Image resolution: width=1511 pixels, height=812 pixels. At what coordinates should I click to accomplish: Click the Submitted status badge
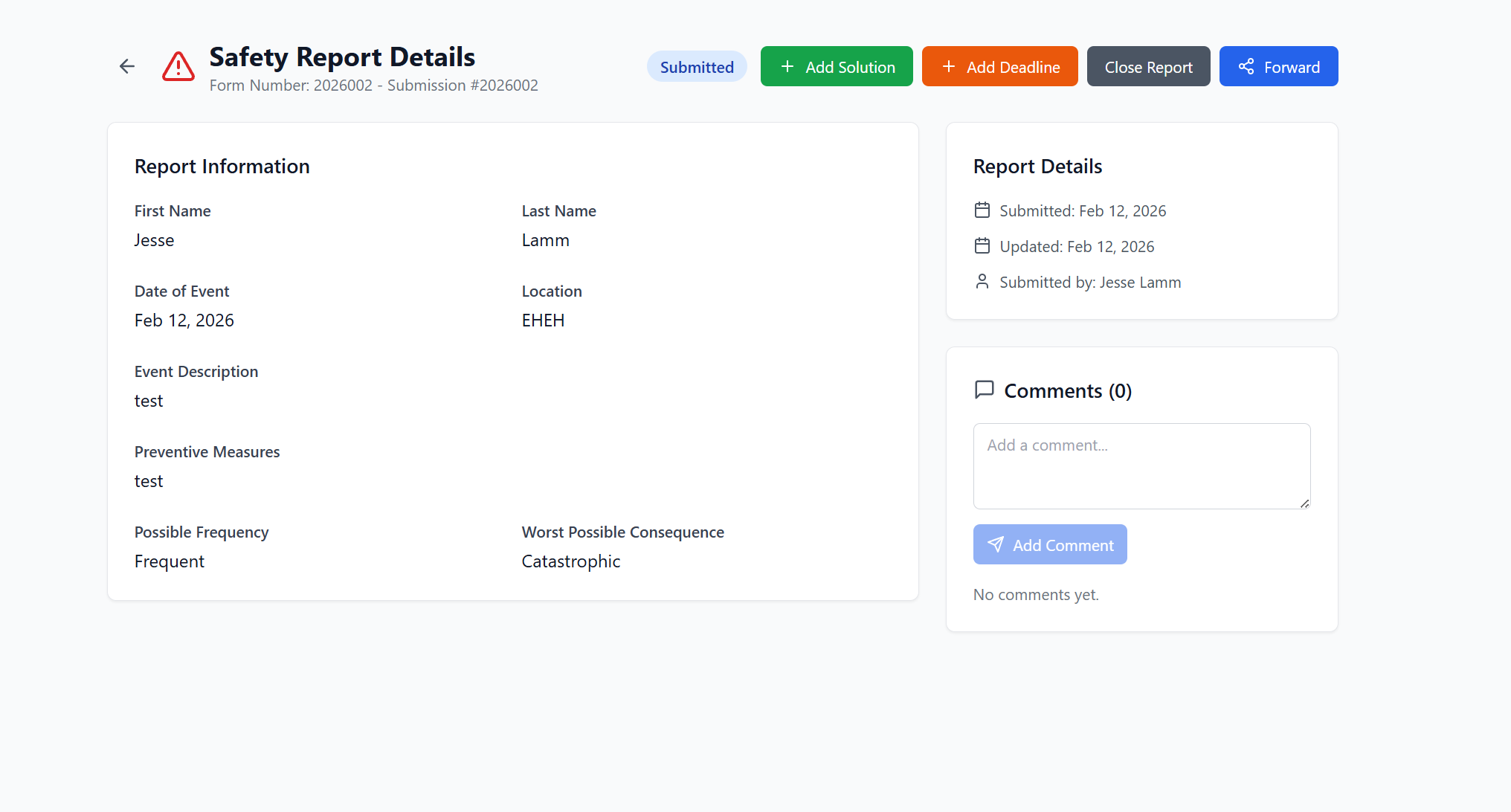click(697, 67)
